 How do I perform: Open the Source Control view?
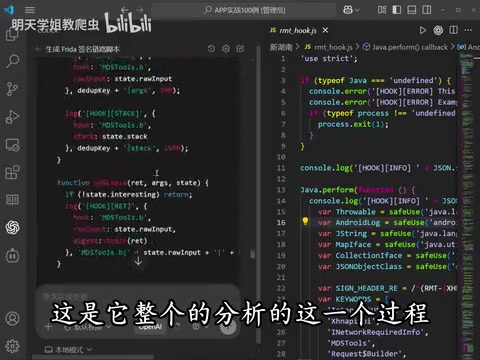point(13,89)
